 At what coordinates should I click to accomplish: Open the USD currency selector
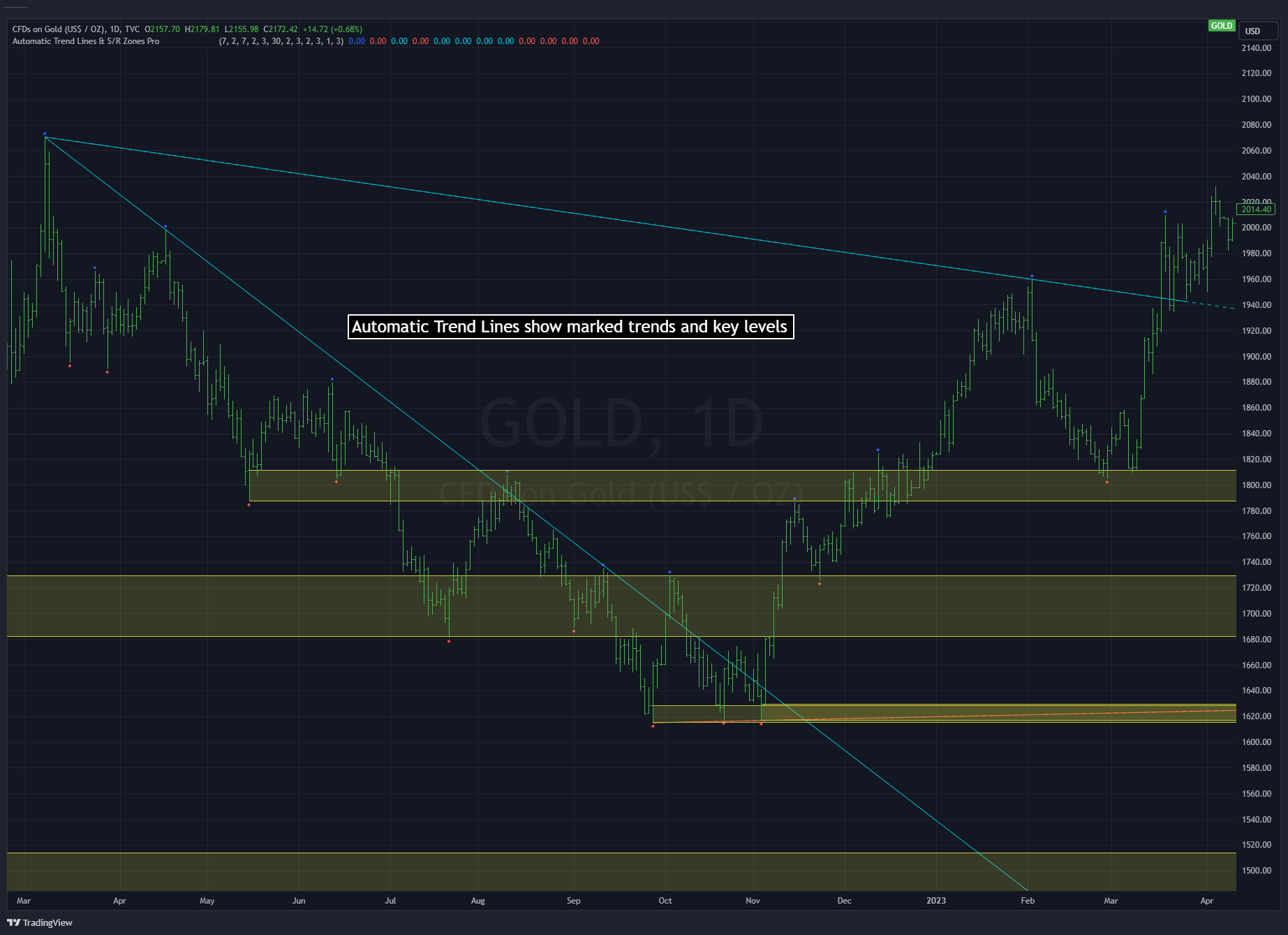coord(1257,31)
